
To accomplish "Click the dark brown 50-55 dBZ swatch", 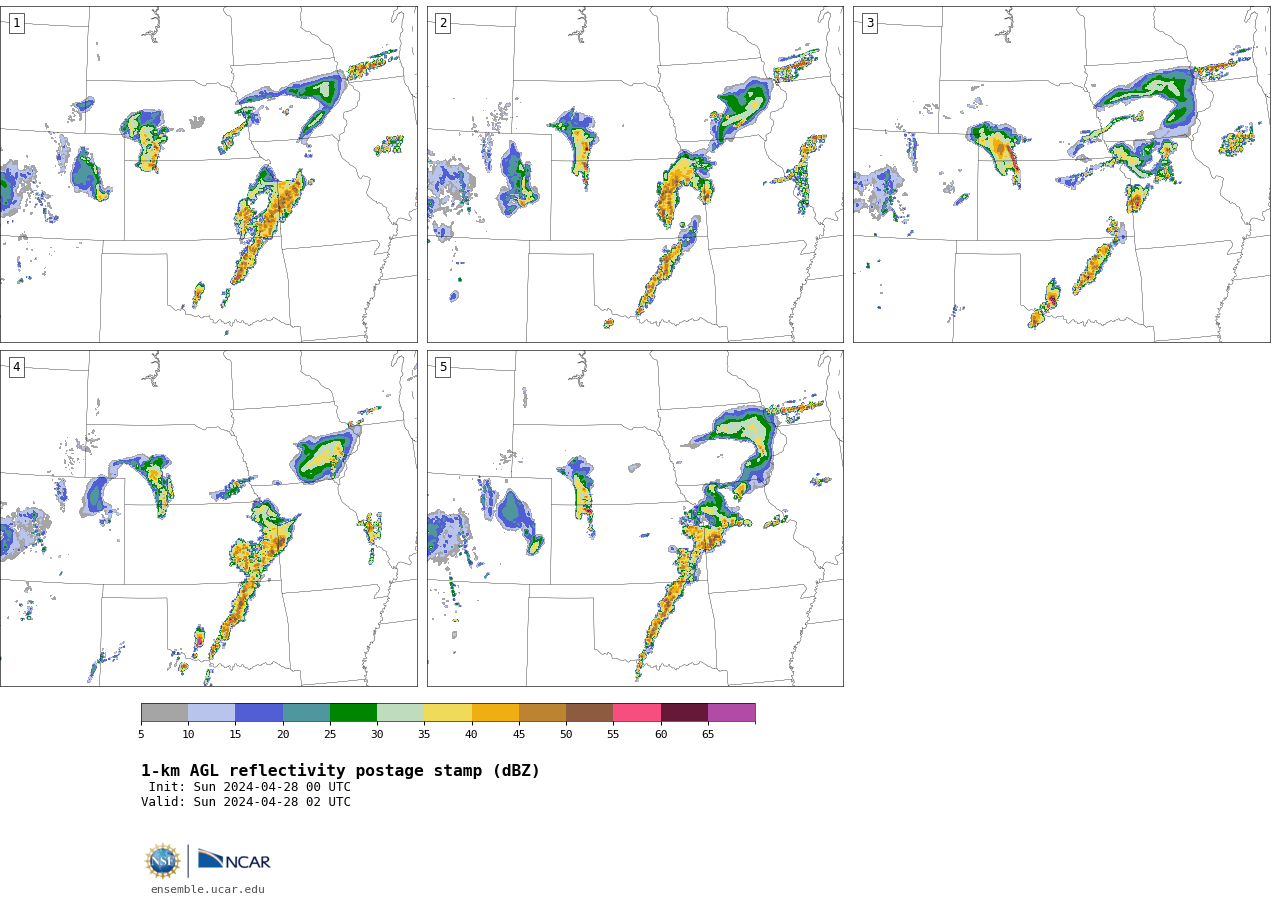I will coord(590,713).
